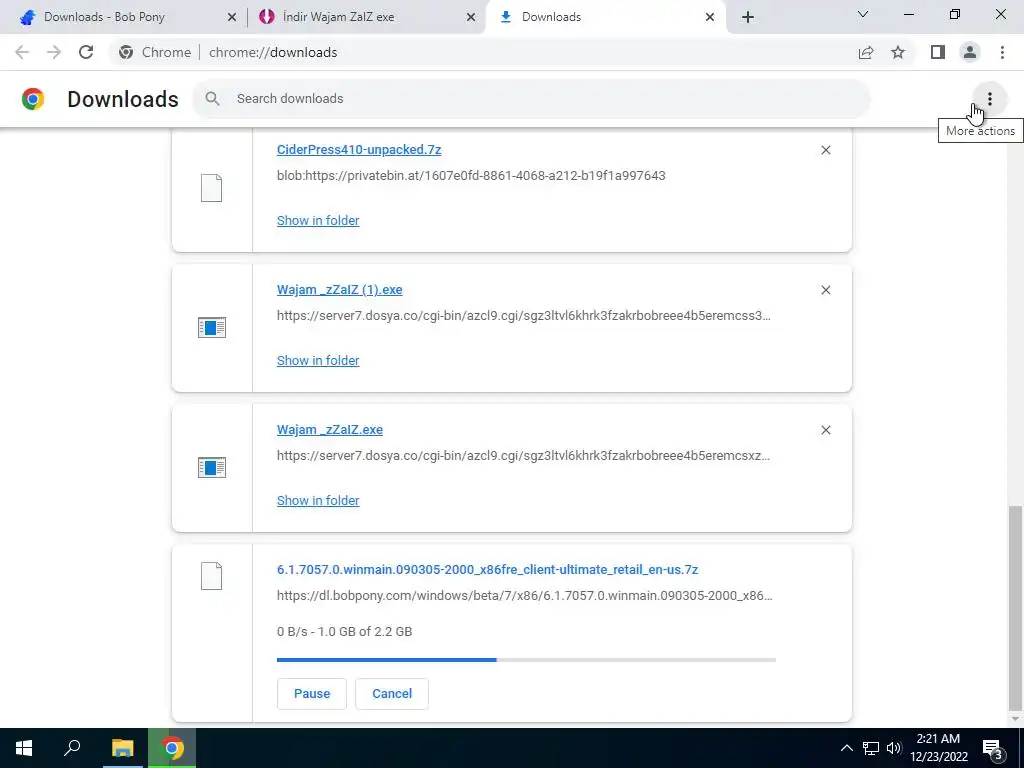1024x768 pixels.
Task: Close the Downloads - Bob Pony tab
Action: (232, 17)
